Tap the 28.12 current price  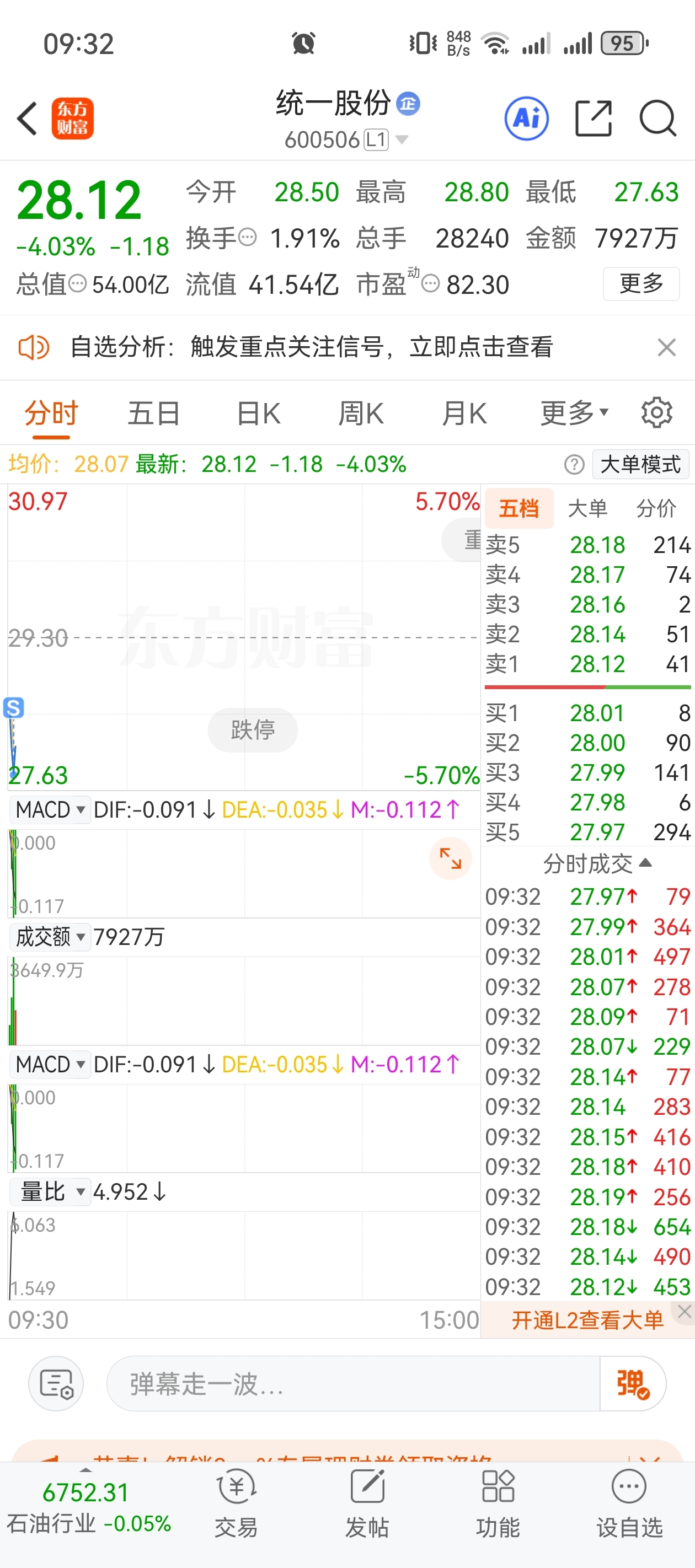(x=79, y=200)
